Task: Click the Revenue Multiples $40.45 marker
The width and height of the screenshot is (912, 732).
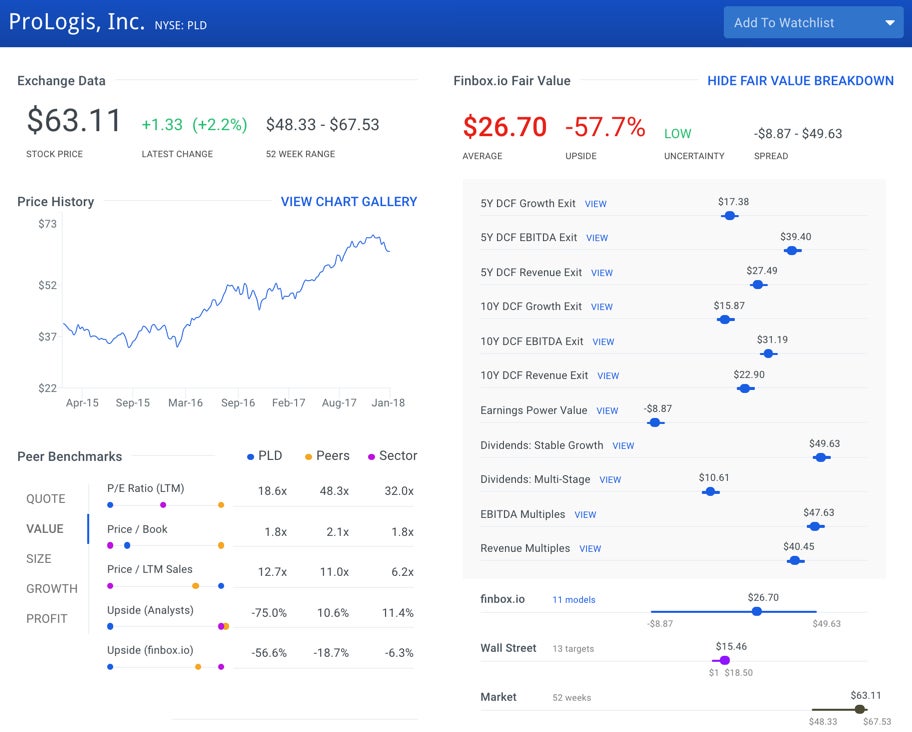Action: pos(795,560)
